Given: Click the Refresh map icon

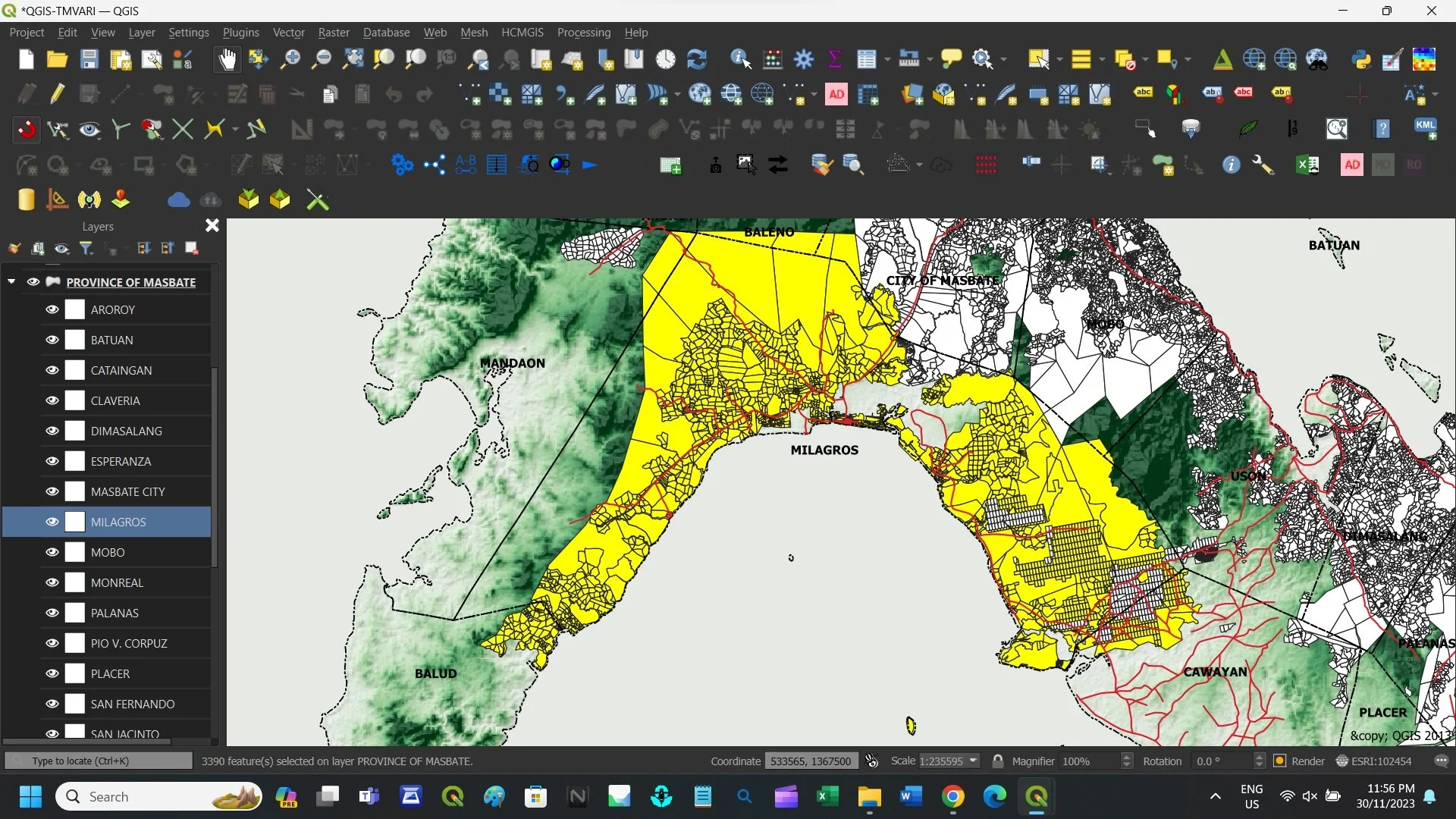Looking at the screenshot, I should click(x=696, y=59).
